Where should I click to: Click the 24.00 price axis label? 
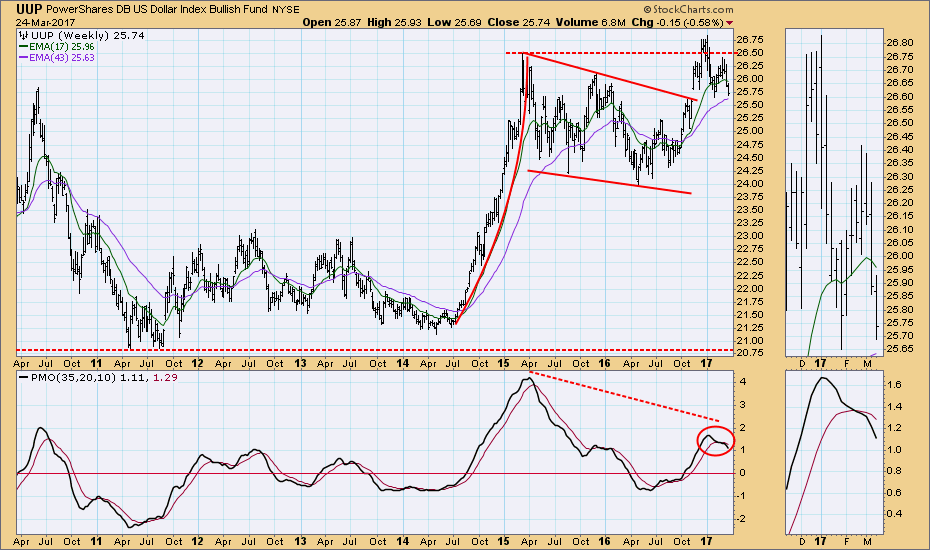click(750, 184)
